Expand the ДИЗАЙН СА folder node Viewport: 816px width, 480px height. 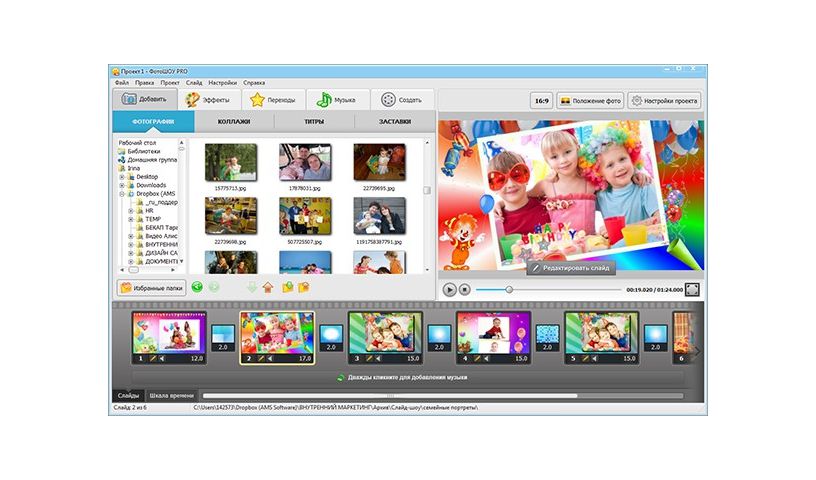131,253
